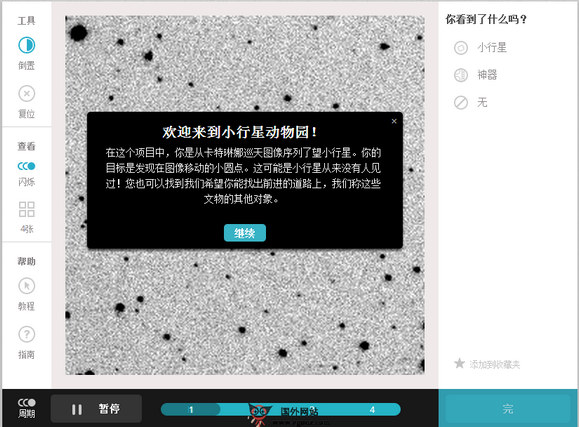Click the 继续 continue button
This screenshot has height=427, width=579.
click(x=245, y=233)
